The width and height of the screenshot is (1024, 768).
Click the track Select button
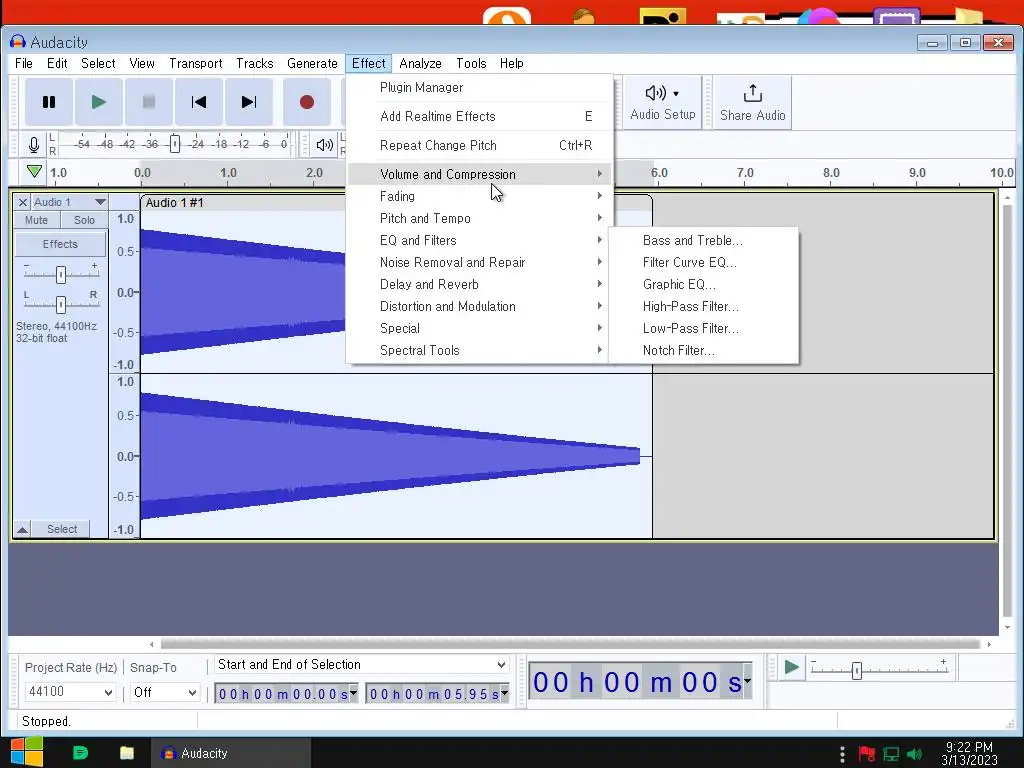coord(61,529)
